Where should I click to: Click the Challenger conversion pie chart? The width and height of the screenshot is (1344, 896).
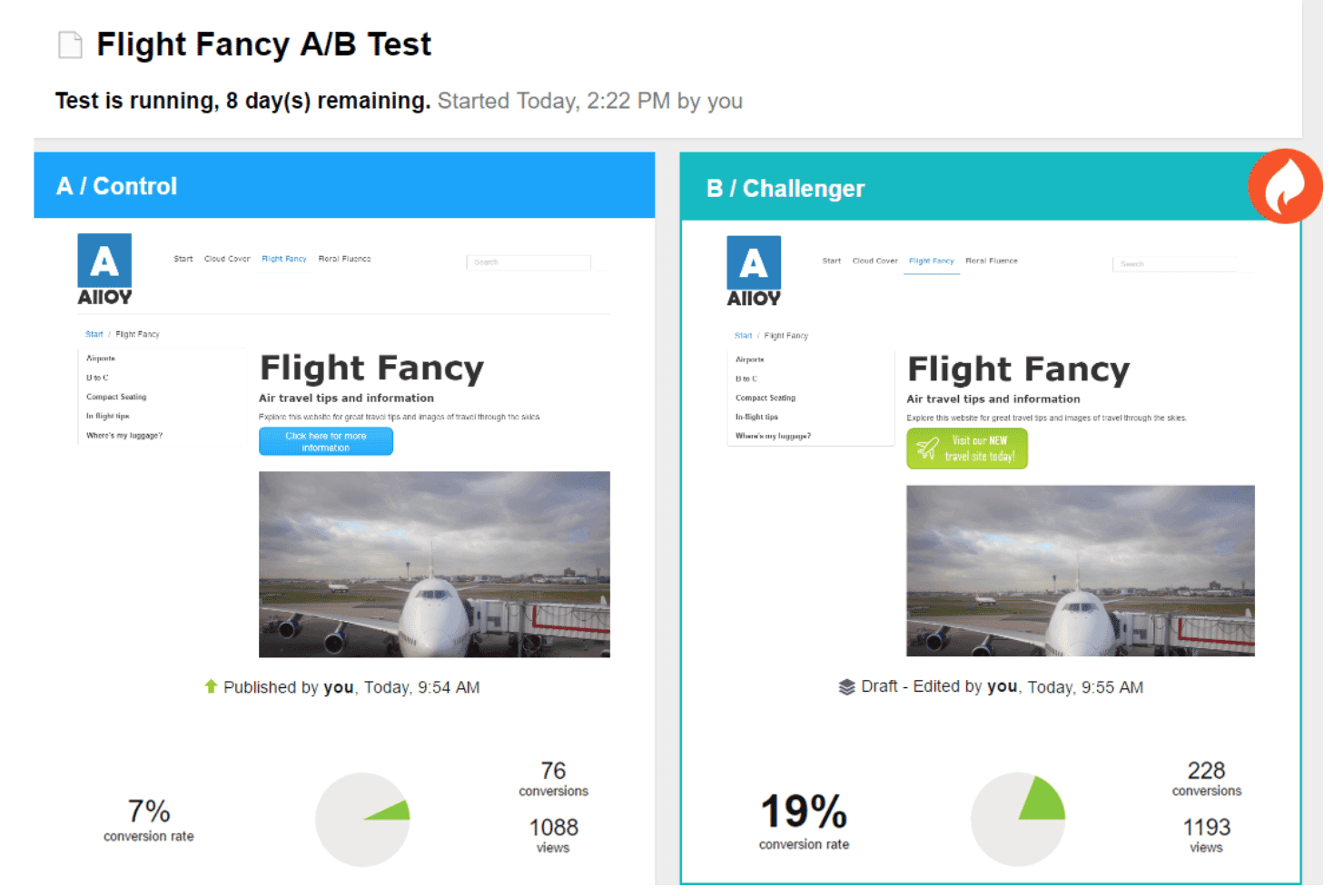point(1018,820)
